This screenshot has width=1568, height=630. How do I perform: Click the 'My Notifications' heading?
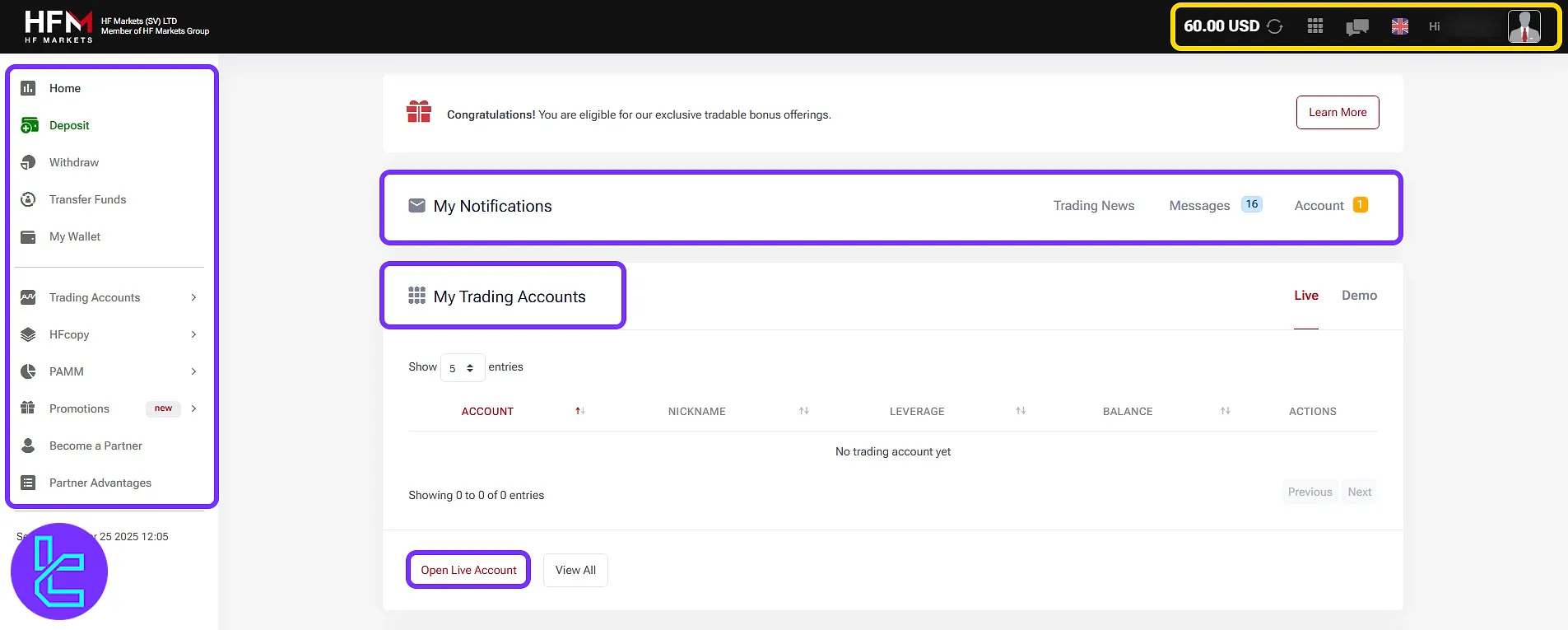click(x=493, y=206)
